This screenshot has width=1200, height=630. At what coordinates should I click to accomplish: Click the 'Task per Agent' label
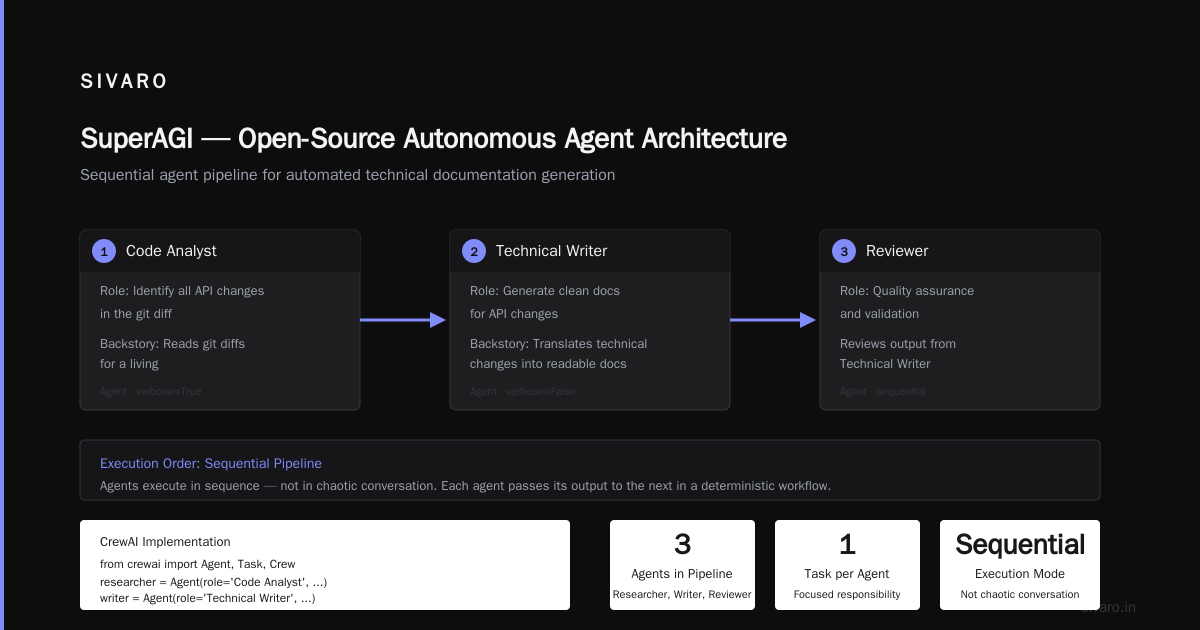coord(847,574)
